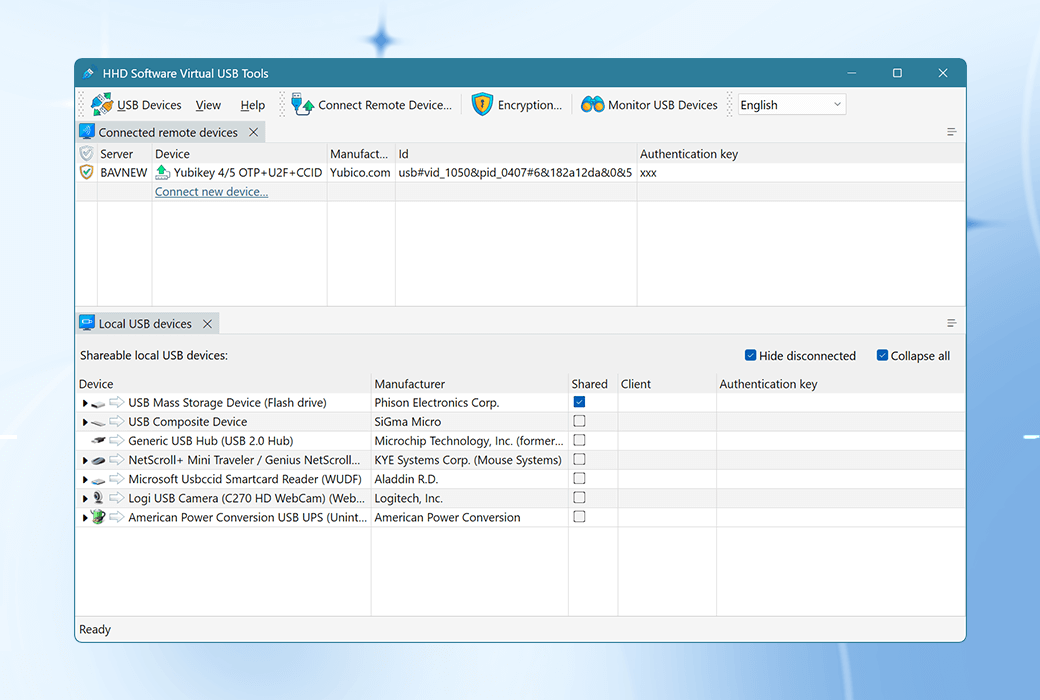This screenshot has height=700, width=1040.
Task: Open the Local USB devices panel options icon
Action: [951, 322]
